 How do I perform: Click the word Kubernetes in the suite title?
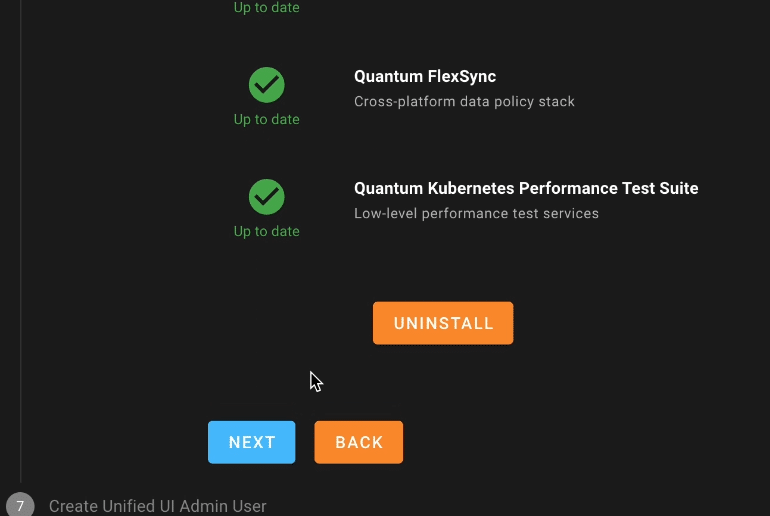tap(471, 189)
